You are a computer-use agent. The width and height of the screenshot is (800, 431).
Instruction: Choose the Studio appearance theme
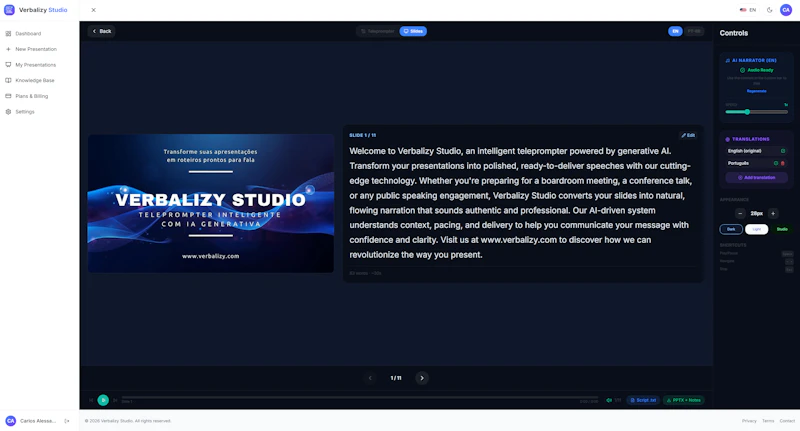tap(782, 230)
